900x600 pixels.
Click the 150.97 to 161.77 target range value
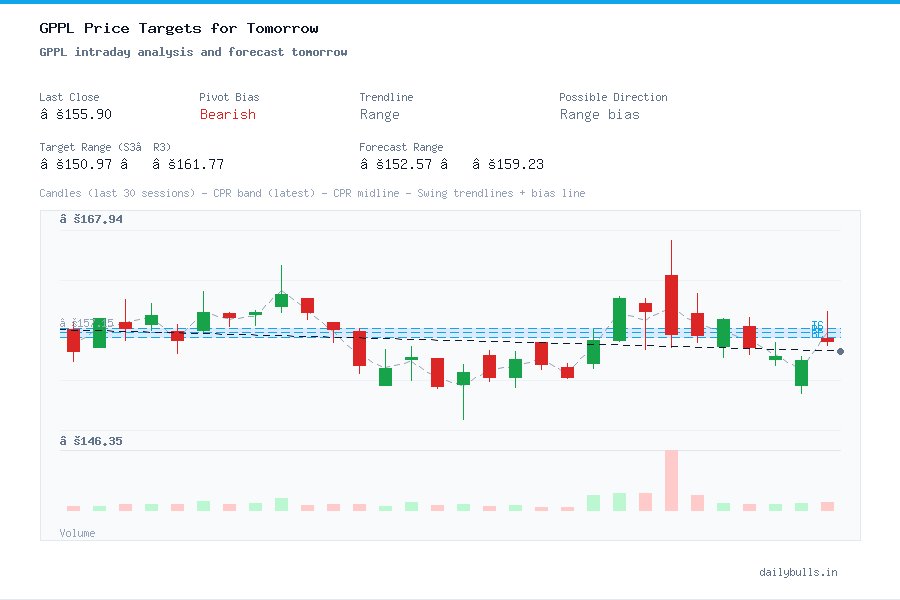tap(131, 164)
